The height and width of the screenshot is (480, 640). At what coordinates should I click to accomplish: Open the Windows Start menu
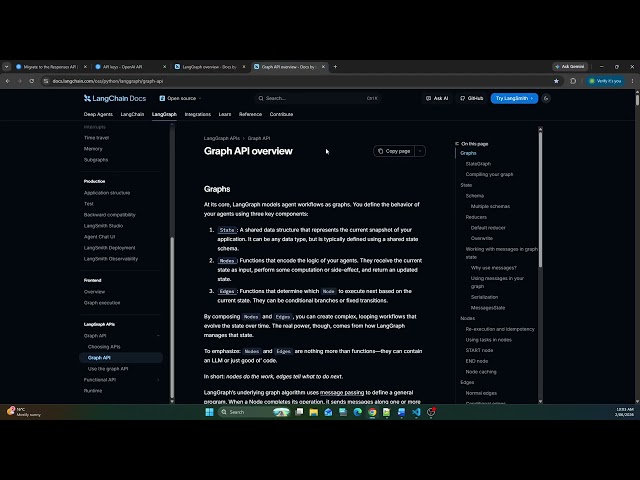point(209,412)
